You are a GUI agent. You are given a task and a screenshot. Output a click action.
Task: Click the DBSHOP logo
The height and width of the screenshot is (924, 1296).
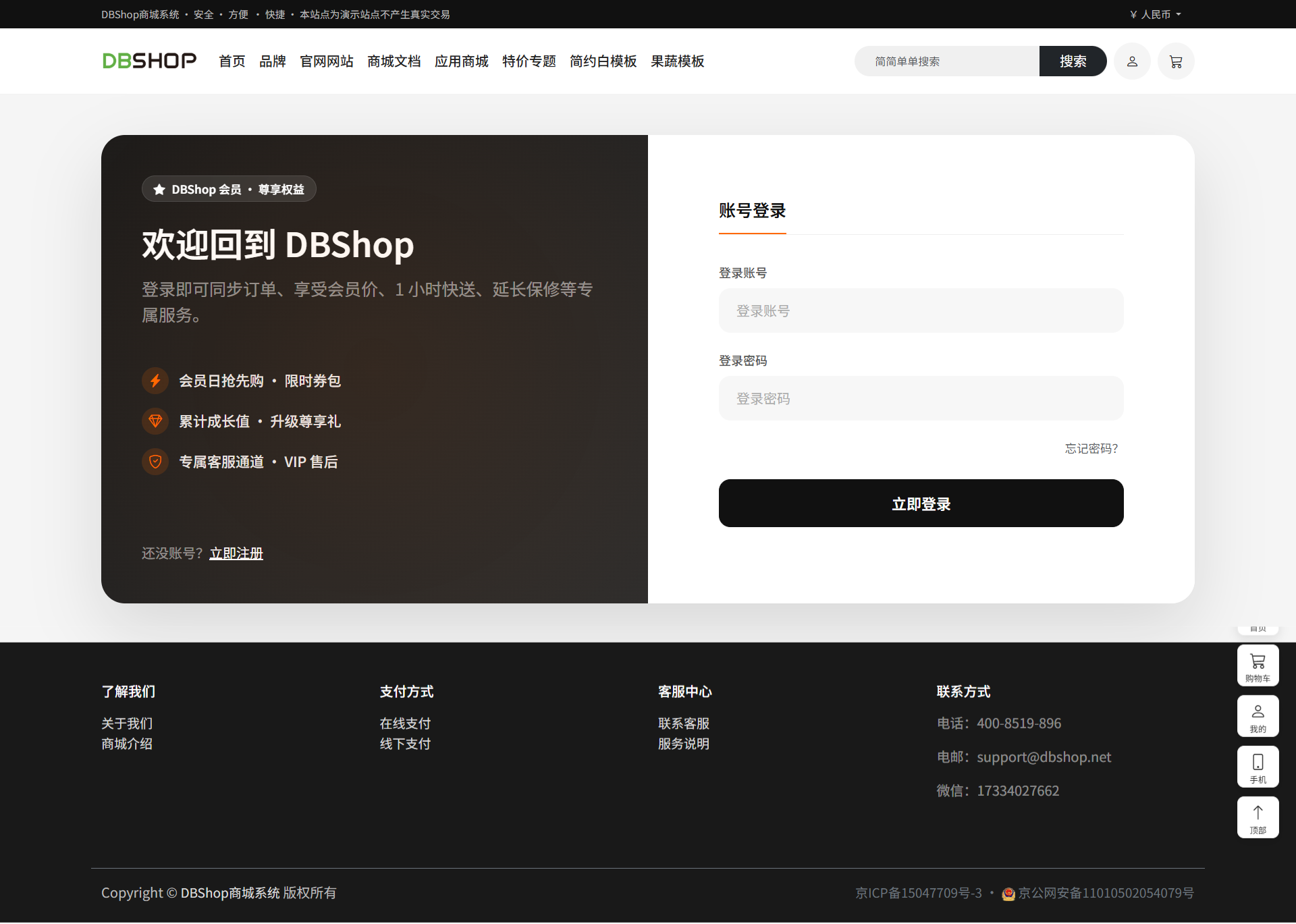click(x=149, y=61)
